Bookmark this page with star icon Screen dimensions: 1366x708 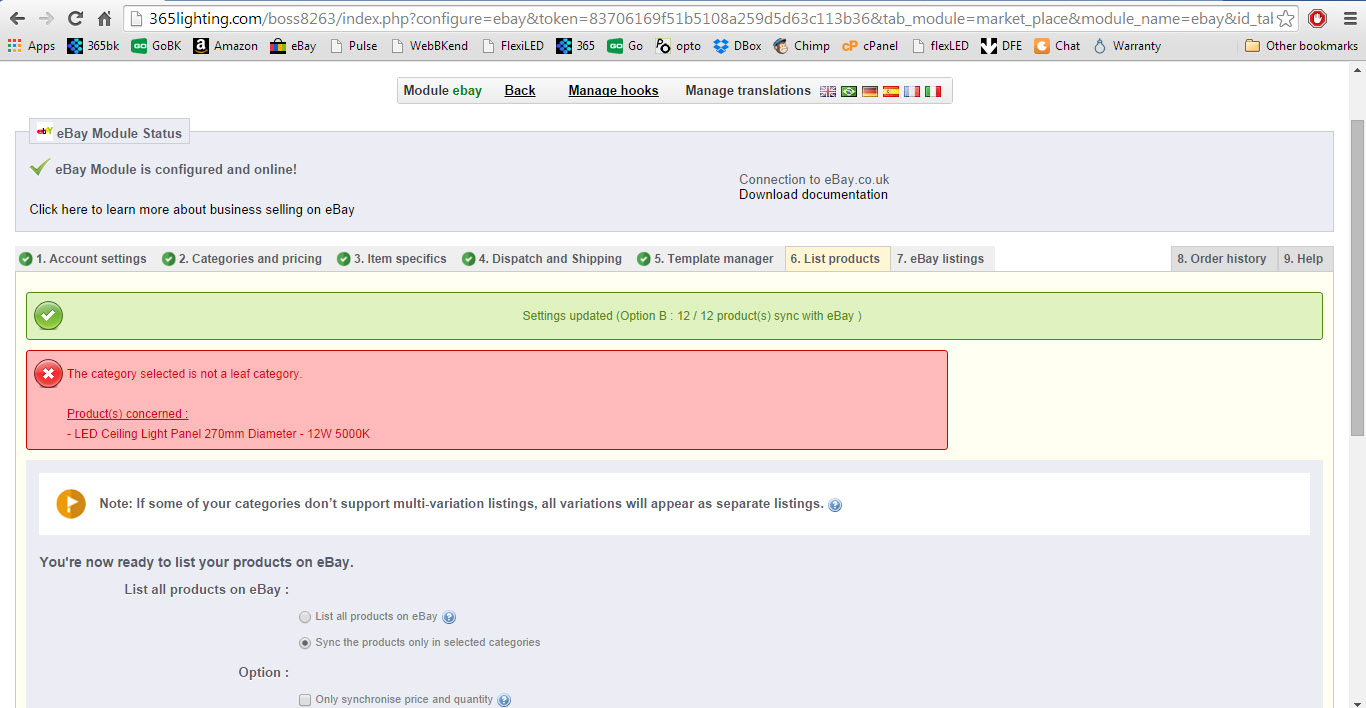[x=1286, y=19]
